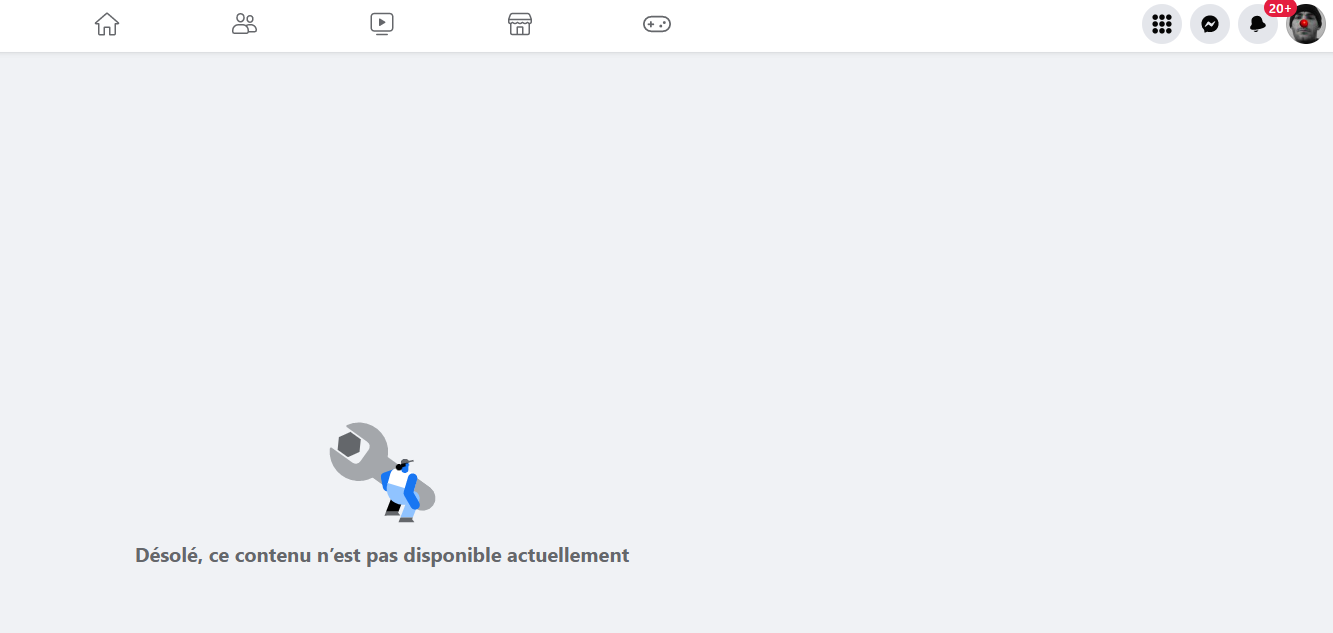Open the Watch video tab
The height and width of the screenshot is (633, 1333).
382,24
